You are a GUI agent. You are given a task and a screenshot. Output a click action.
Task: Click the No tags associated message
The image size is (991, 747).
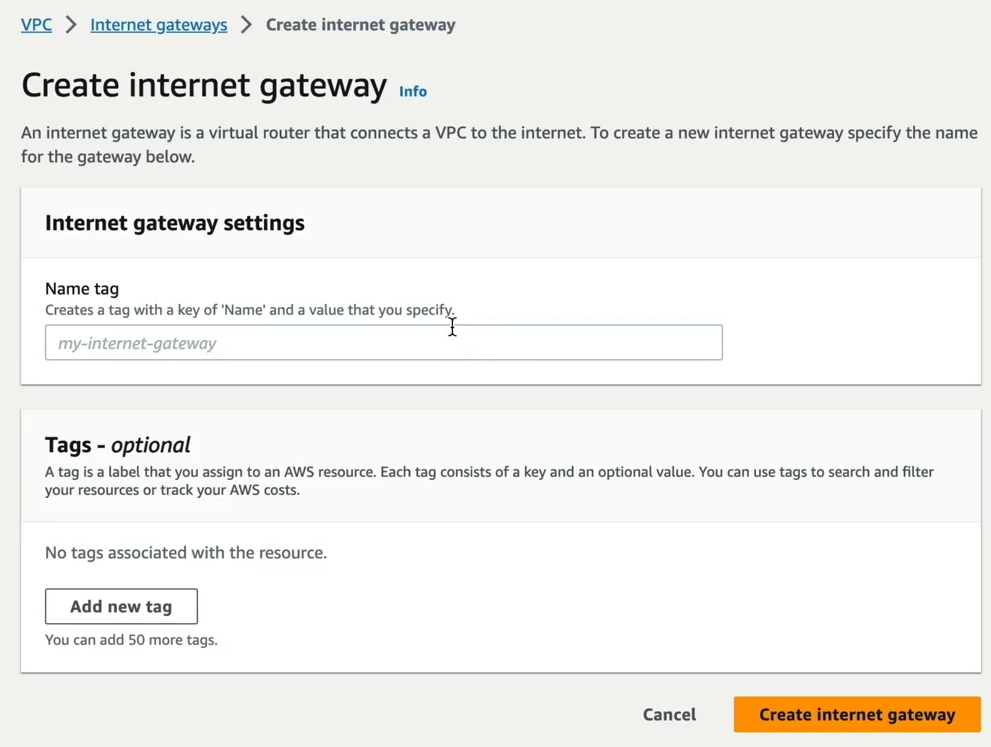pos(186,552)
